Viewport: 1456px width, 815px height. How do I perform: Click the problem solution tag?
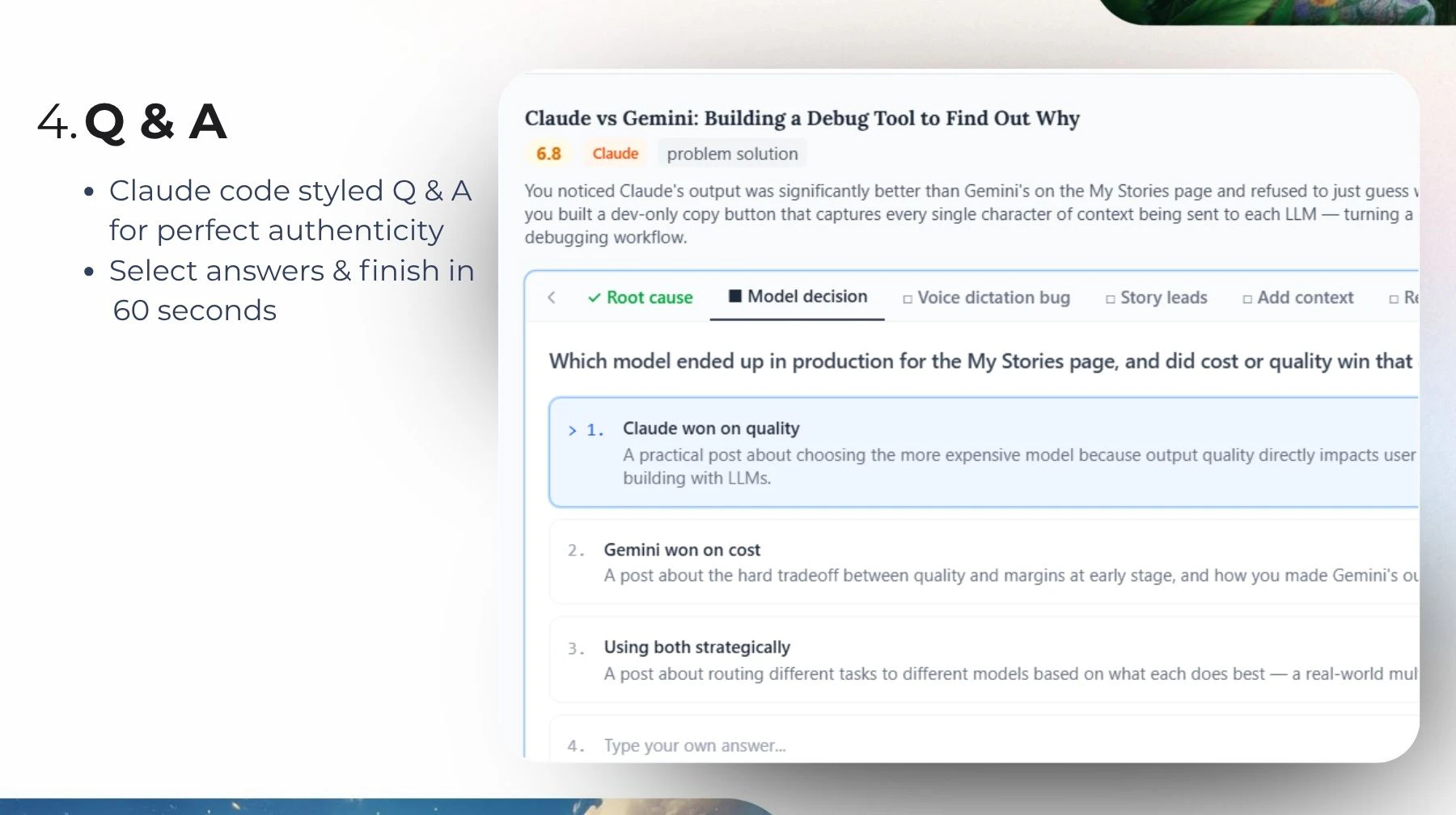click(732, 154)
